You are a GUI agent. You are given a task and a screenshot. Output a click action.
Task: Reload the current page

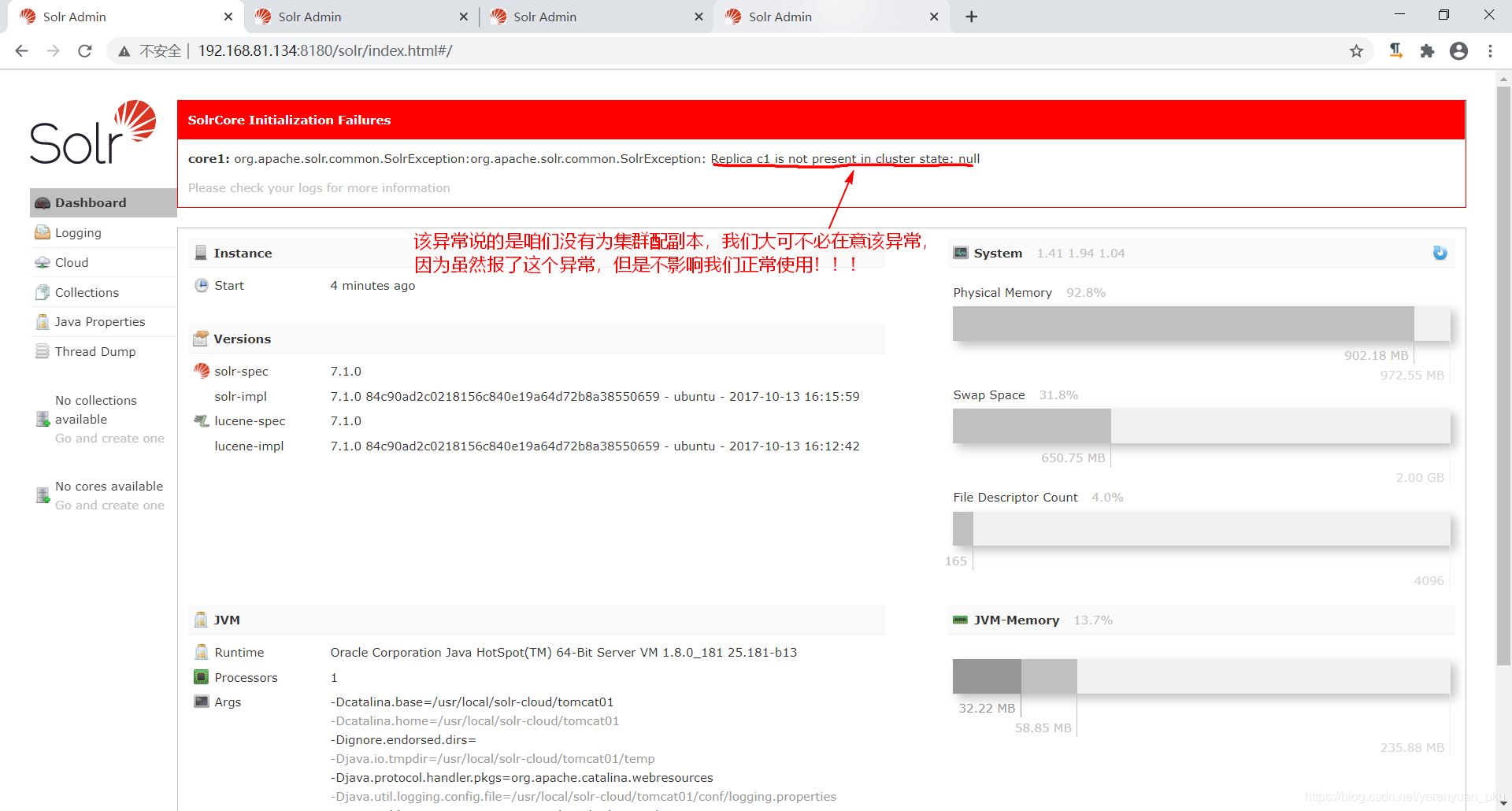coord(85,51)
